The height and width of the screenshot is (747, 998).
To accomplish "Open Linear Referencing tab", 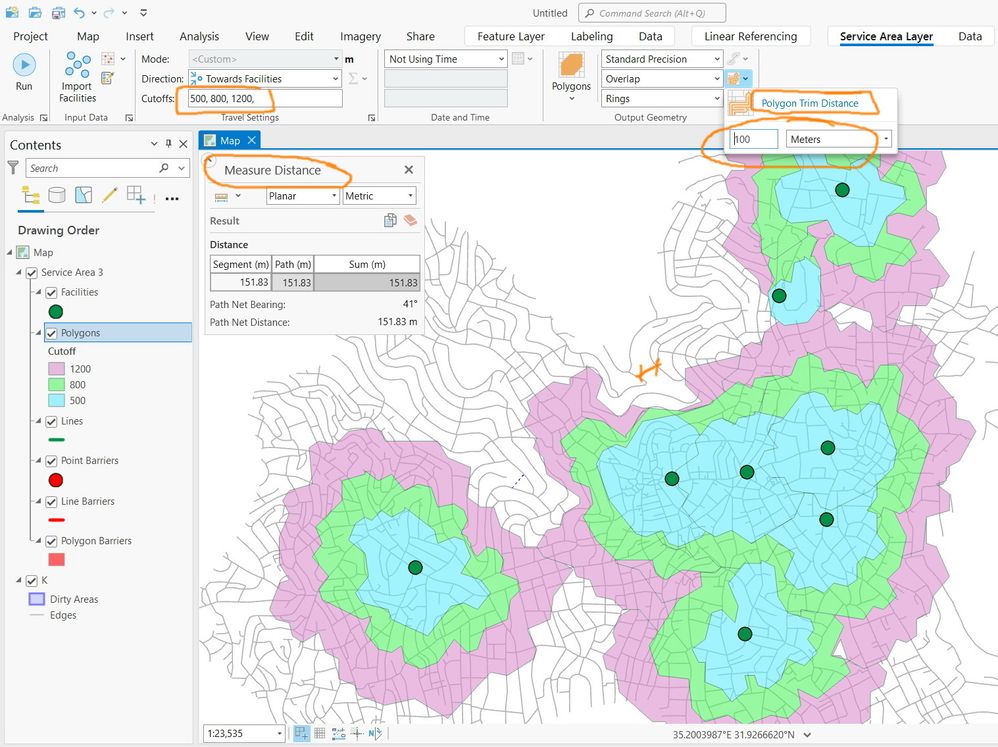I will (750, 36).
